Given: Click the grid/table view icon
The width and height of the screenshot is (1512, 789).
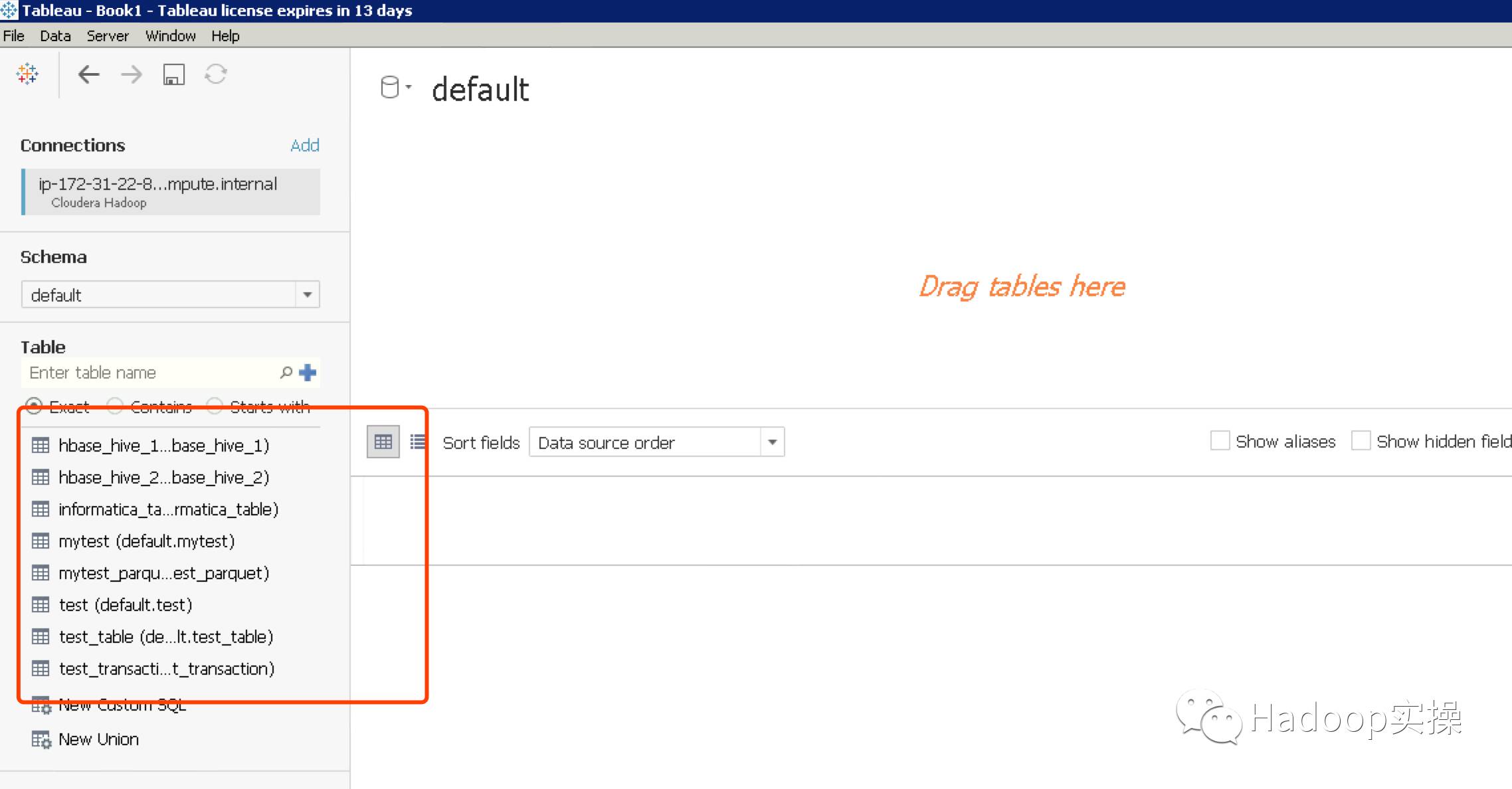Looking at the screenshot, I should tap(383, 442).
